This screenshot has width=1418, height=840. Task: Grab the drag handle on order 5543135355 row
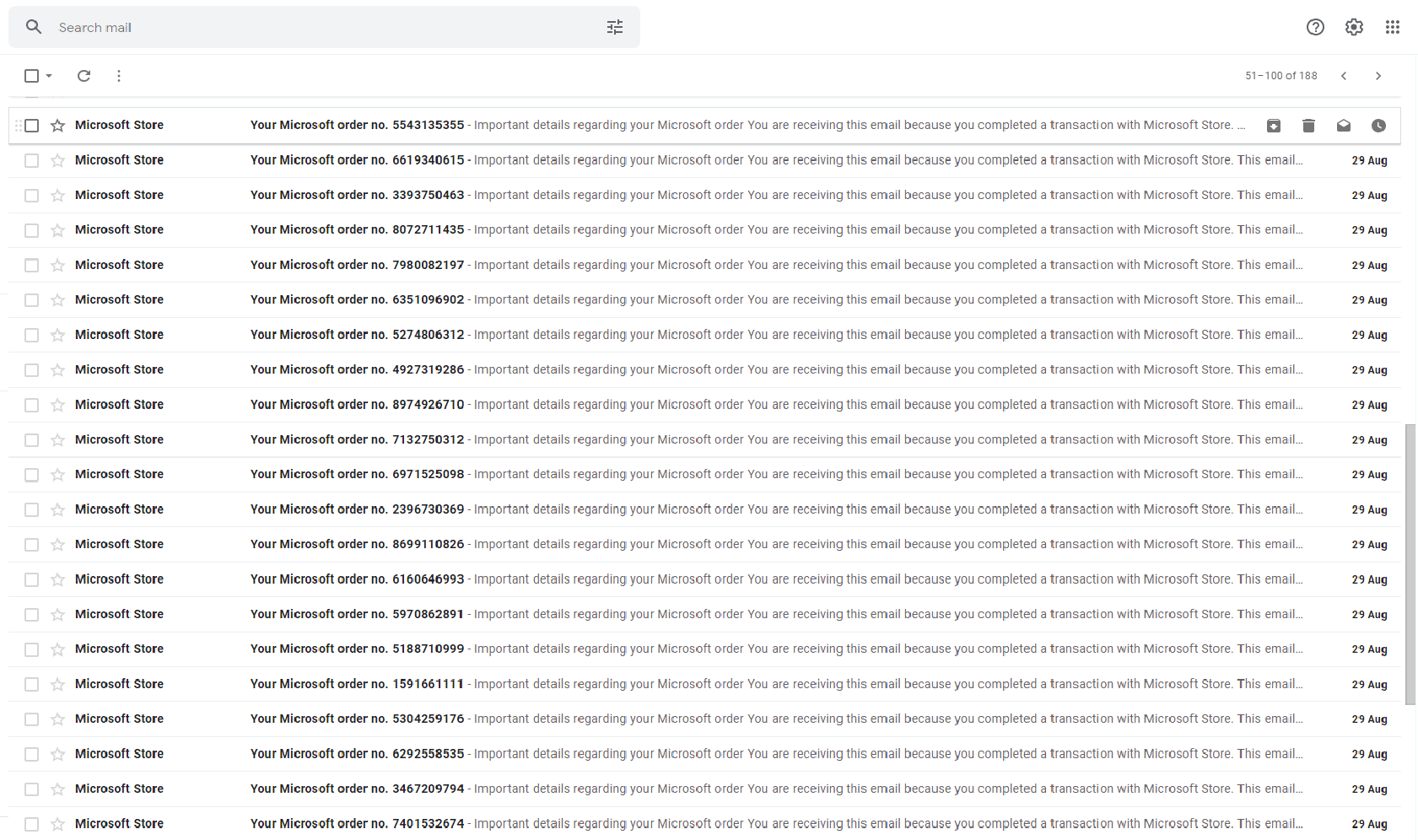coord(18,126)
